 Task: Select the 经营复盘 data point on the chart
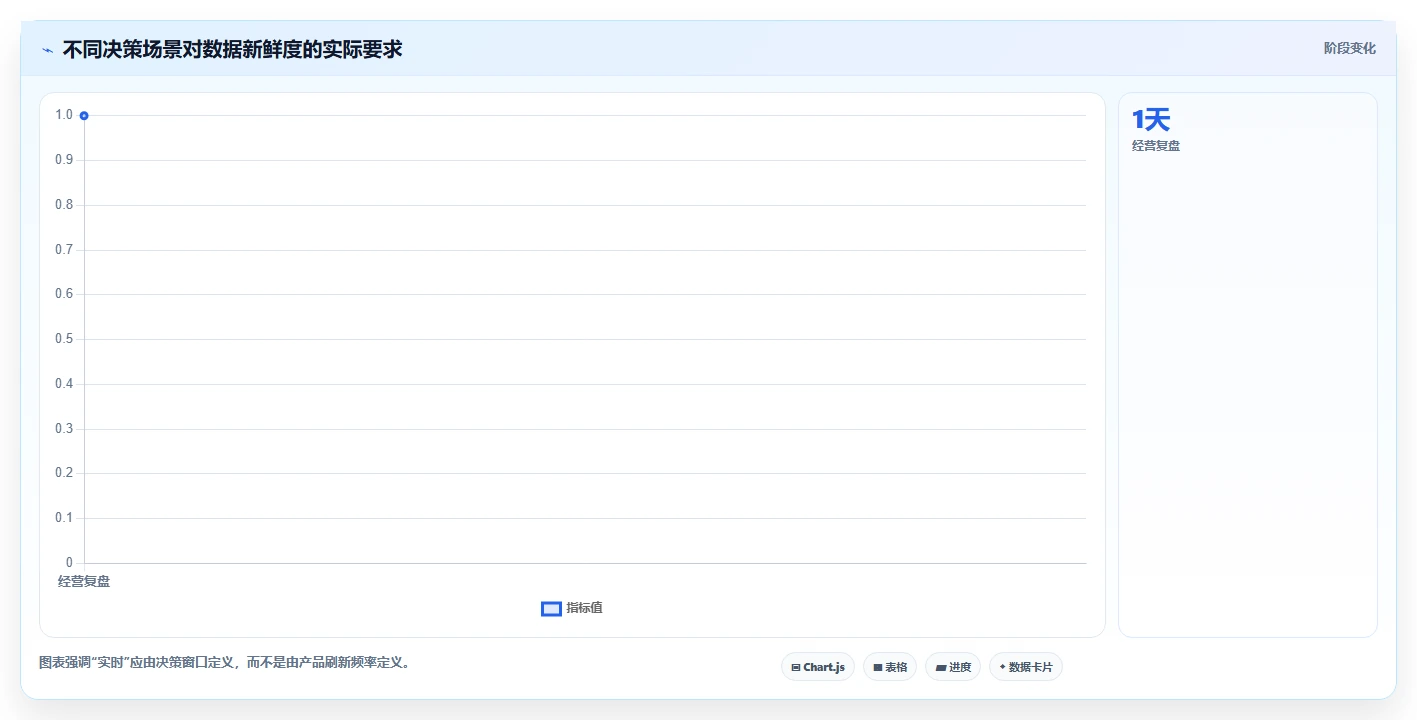(x=84, y=116)
